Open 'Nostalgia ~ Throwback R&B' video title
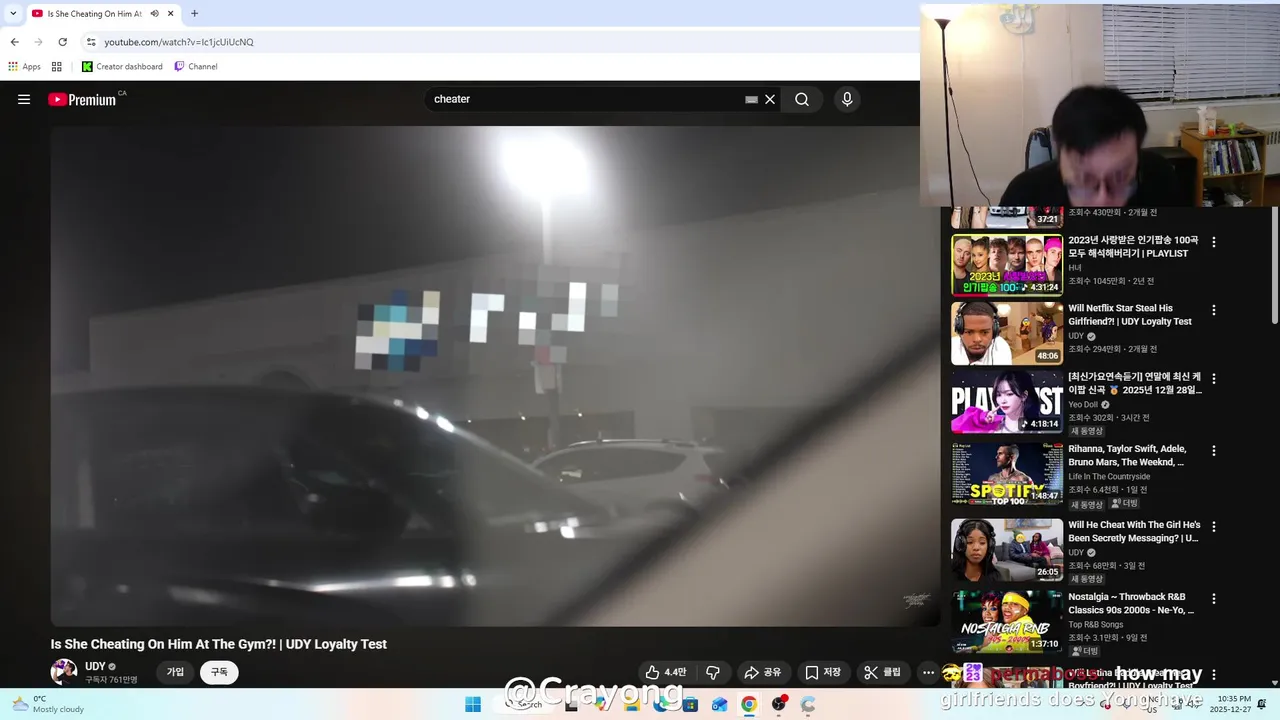The height and width of the screenshot is (720, 1280). tap(1131, 603)
